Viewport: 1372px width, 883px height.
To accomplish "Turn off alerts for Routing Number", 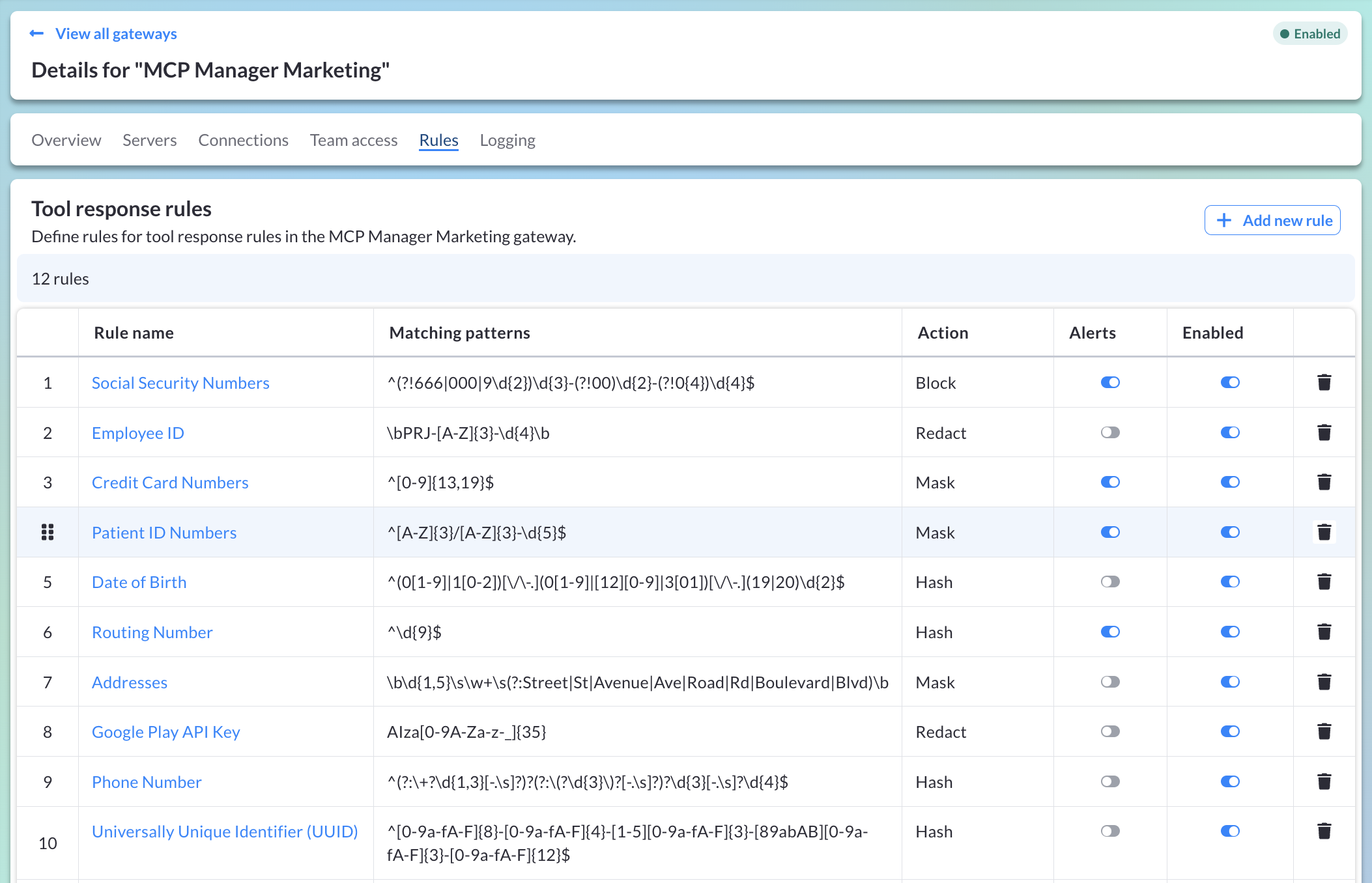I will click(1109, 632).
